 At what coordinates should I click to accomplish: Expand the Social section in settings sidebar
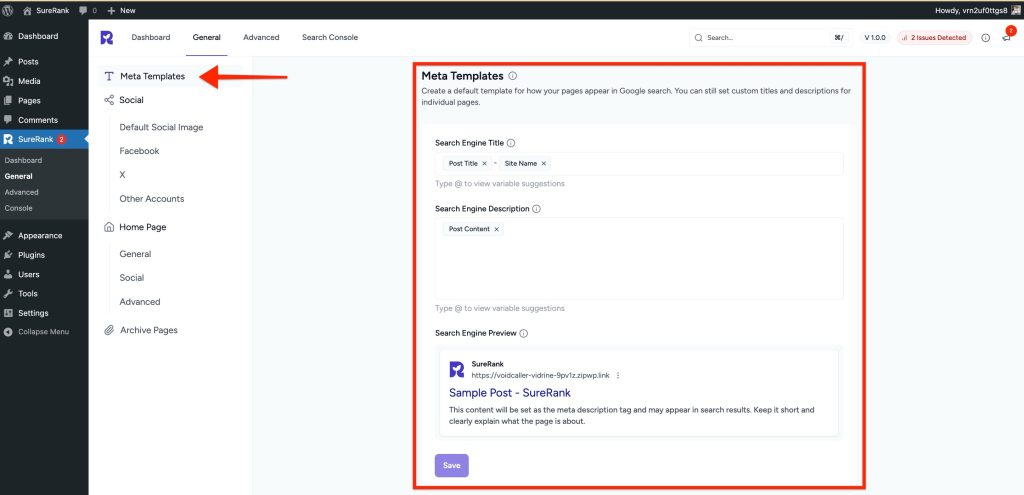(131, 101)
